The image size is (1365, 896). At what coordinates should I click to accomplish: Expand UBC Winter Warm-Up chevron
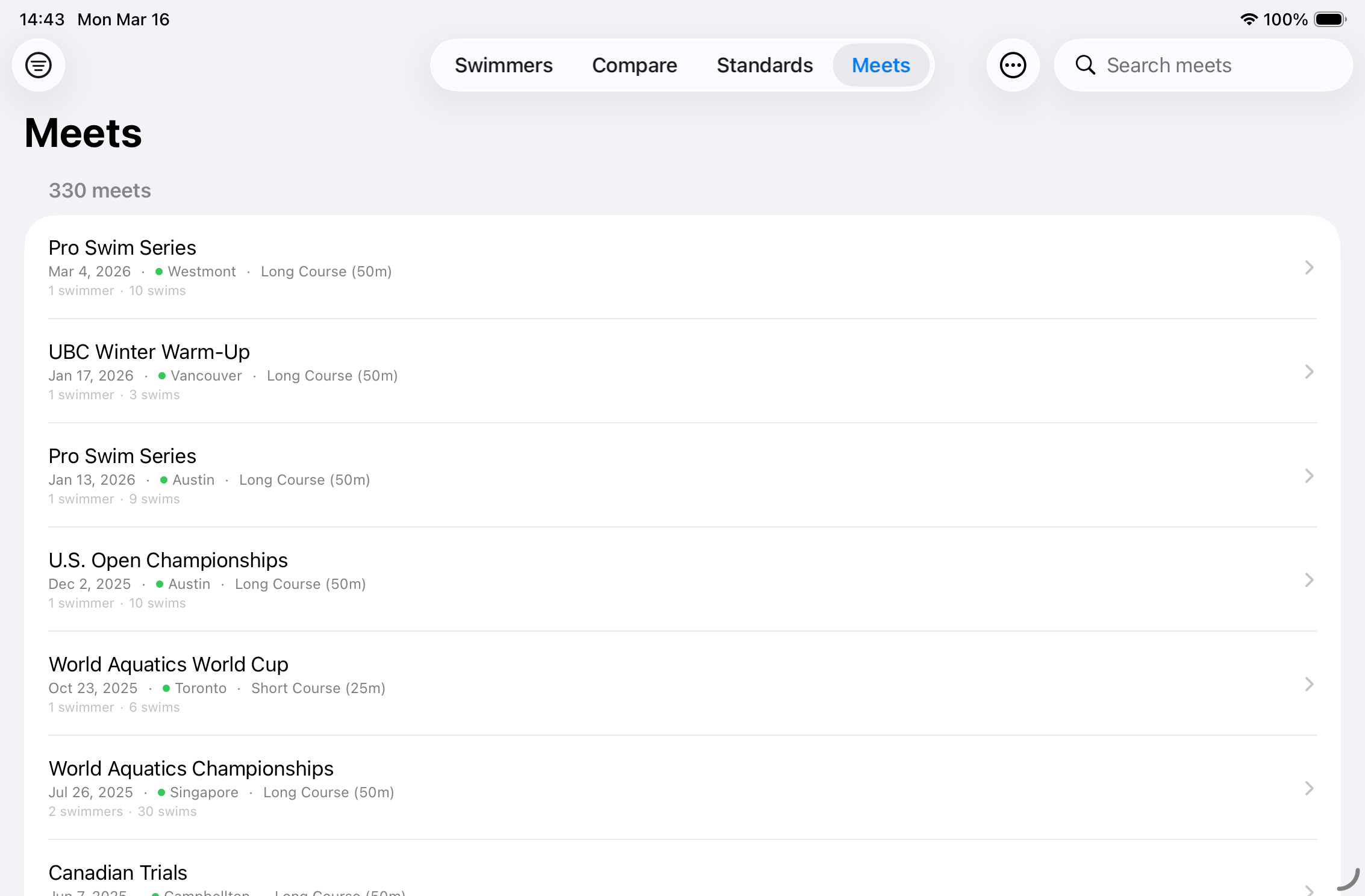click(x=1308, y=372)
